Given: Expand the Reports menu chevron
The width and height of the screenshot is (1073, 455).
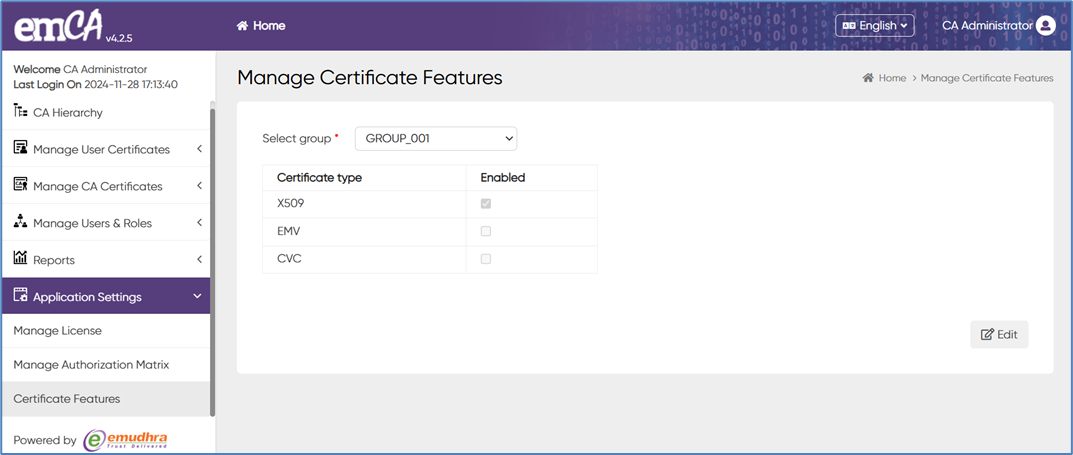Looking at the screenshot, I should click(x=199, y=260).
